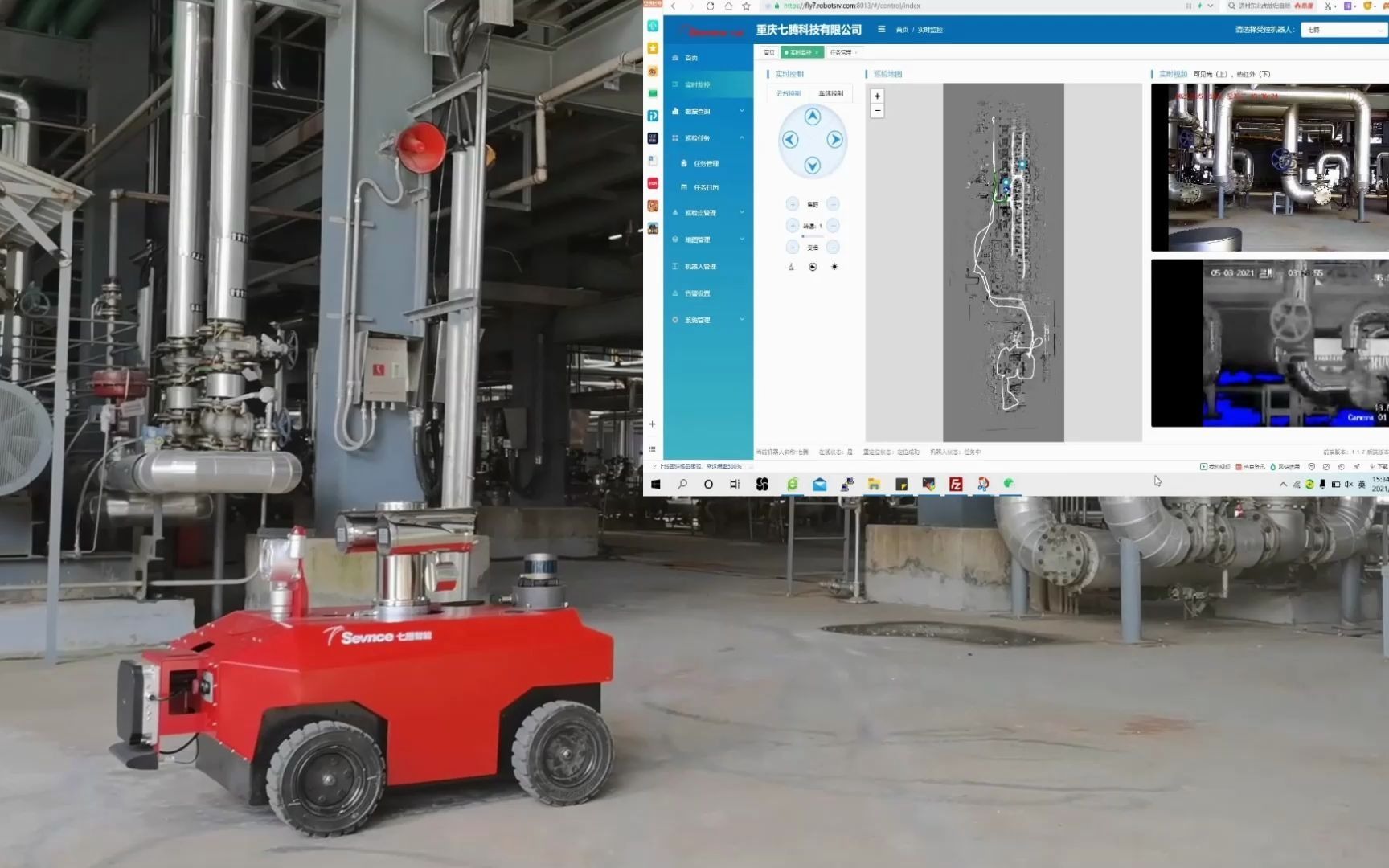Open 任务管理 submenu item in sidebar
The image size is (1389, 868).
709,163
